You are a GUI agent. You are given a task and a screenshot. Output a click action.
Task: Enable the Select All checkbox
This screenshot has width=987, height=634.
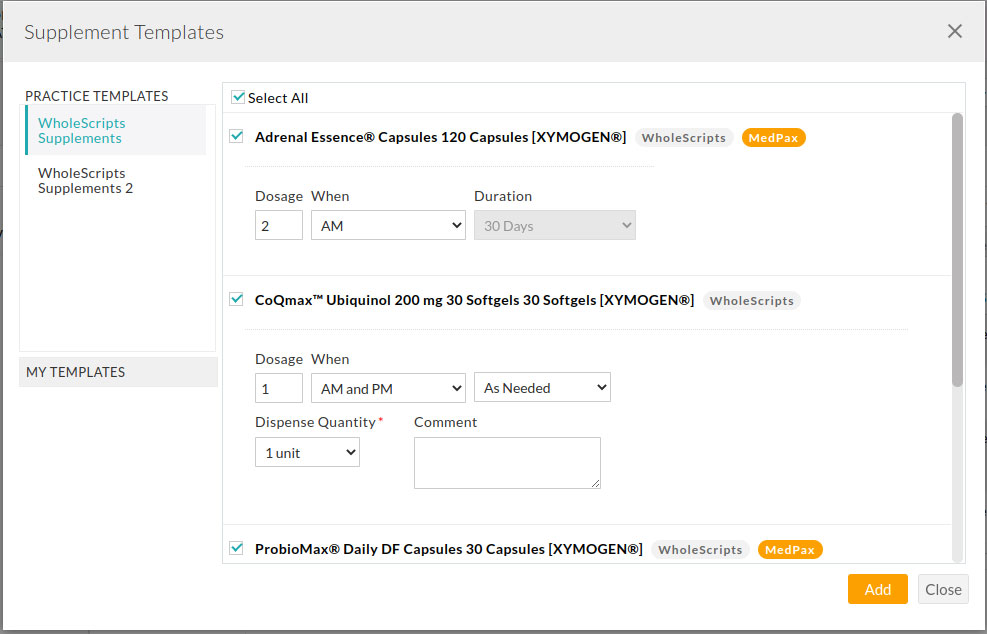click(x=238, y=97)
